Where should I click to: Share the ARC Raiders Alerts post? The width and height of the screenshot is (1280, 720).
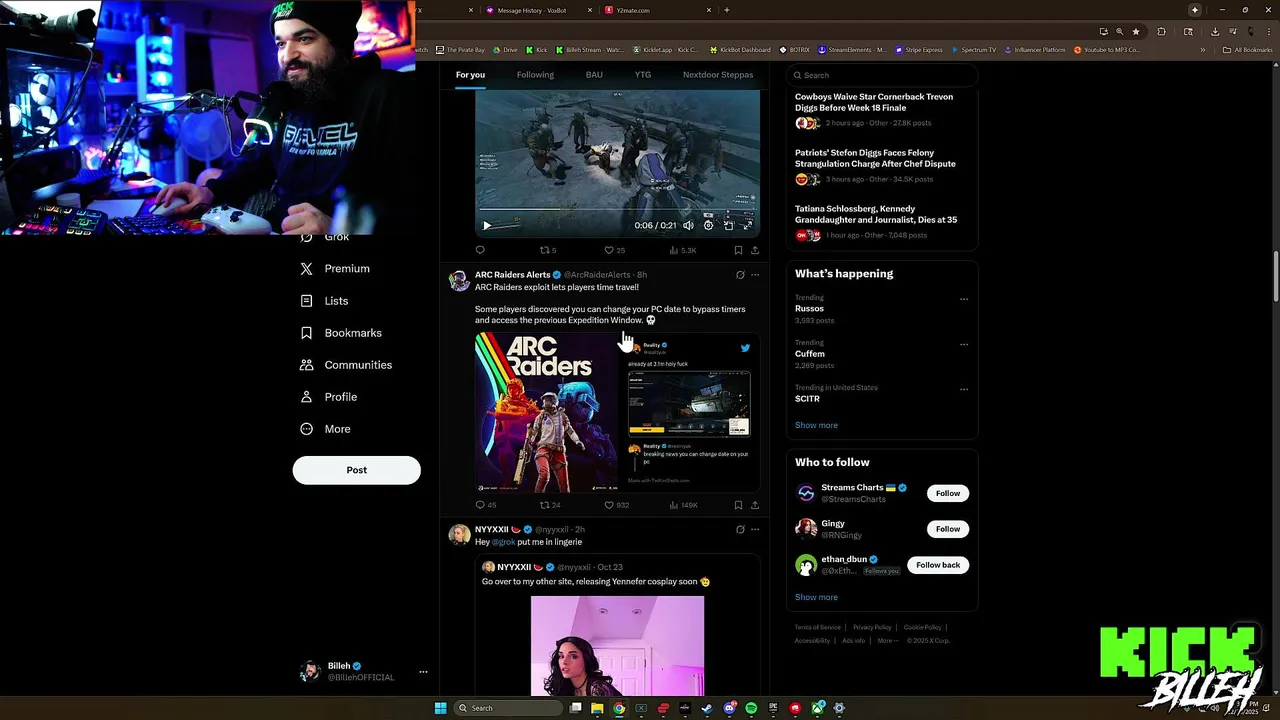pos(755,505)
